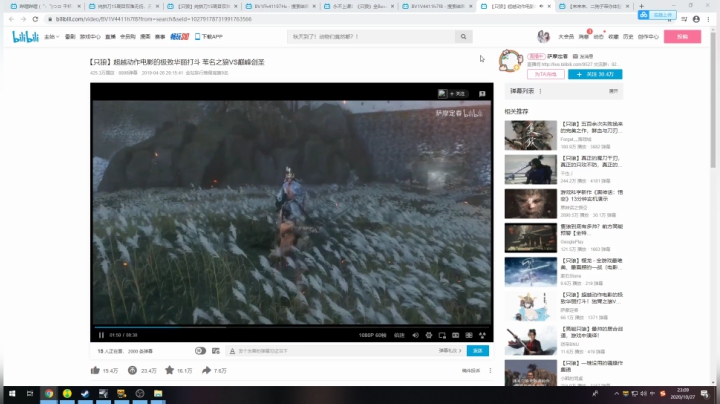Click the charge 为TA充电 button
Viewport: 720px width, 404px height.
[546, 74]
